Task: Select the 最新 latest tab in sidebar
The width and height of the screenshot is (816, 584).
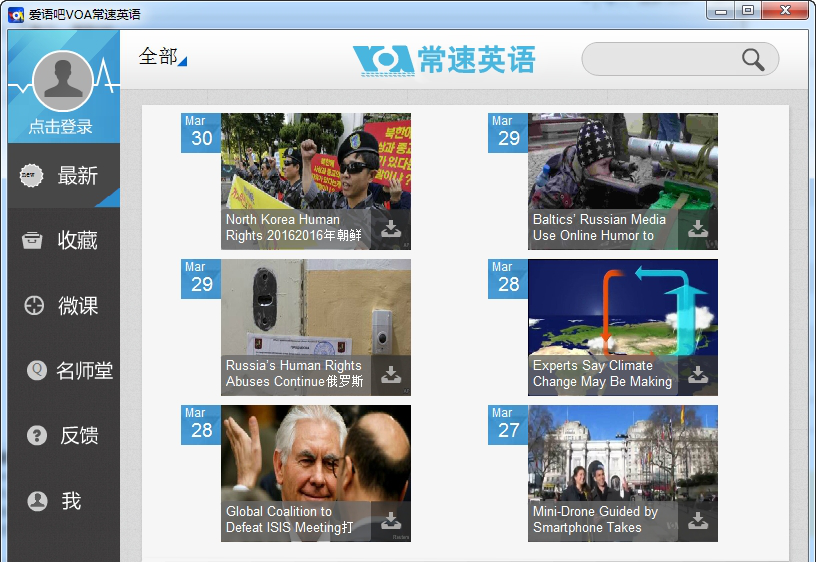Action: pyautogui.click(x=64, y=175)
